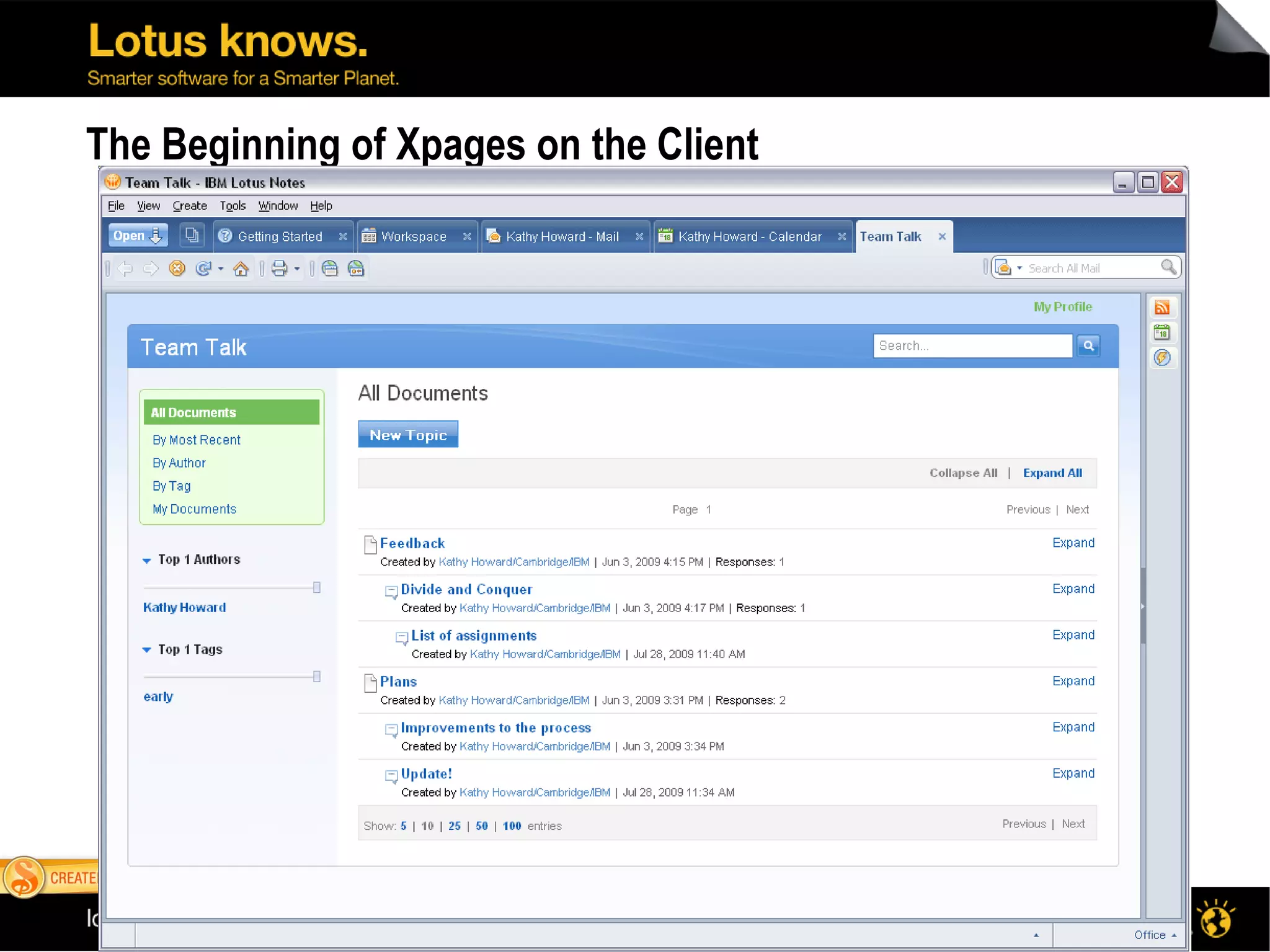Click the sidebar splitter collapse handle
Viewport: 1270px width, 952px height.
coord(1143,606)
